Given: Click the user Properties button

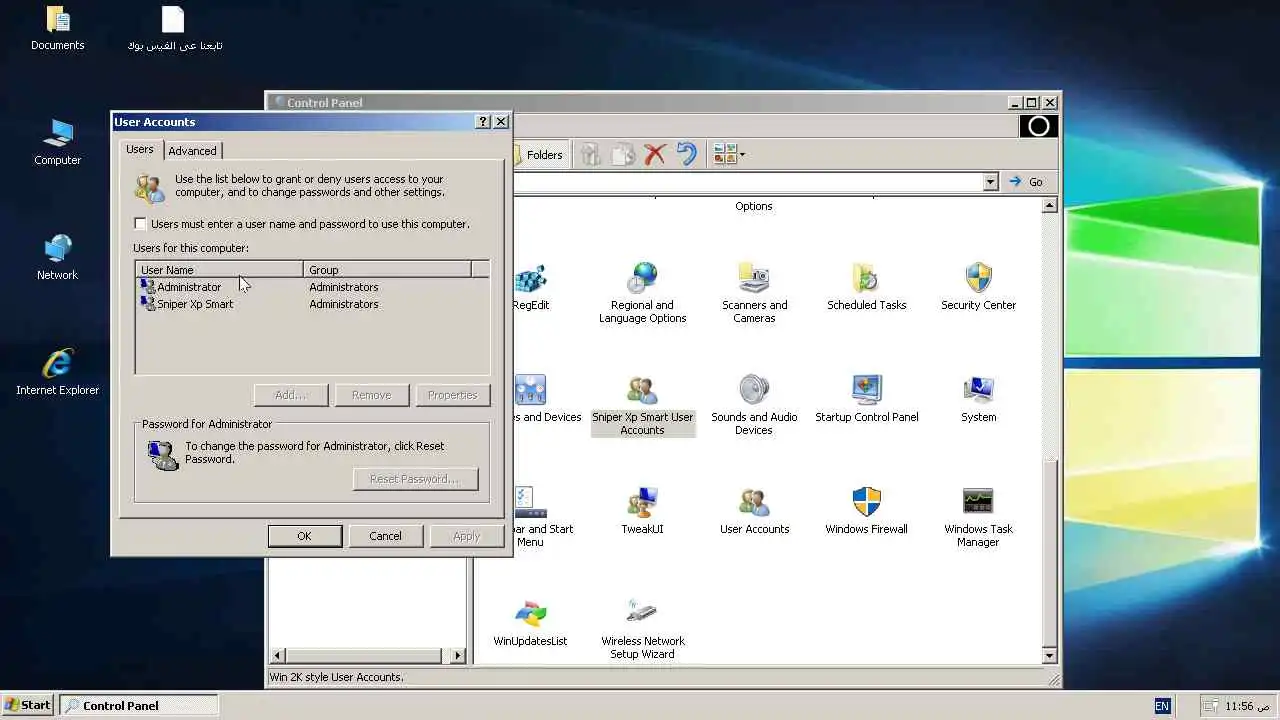Looking at the screenshot, I should coord(452,395).
